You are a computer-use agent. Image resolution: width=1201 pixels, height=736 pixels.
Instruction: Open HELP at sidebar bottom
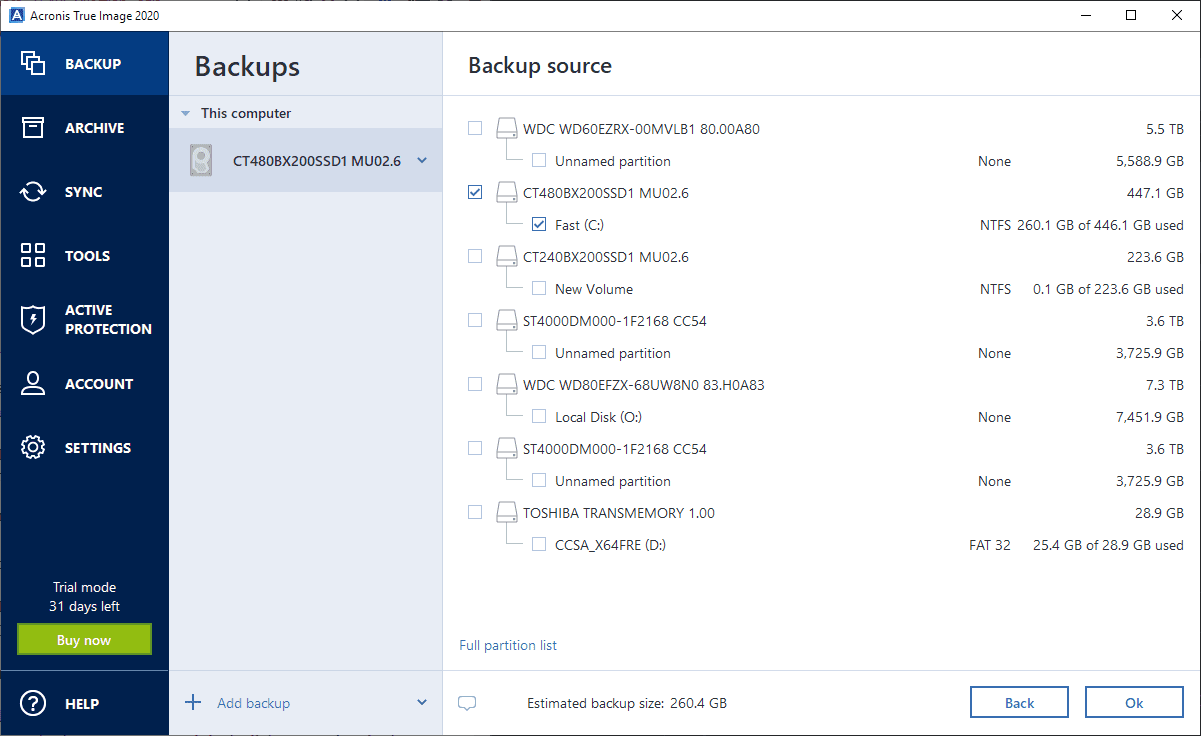tap(85, 703)
